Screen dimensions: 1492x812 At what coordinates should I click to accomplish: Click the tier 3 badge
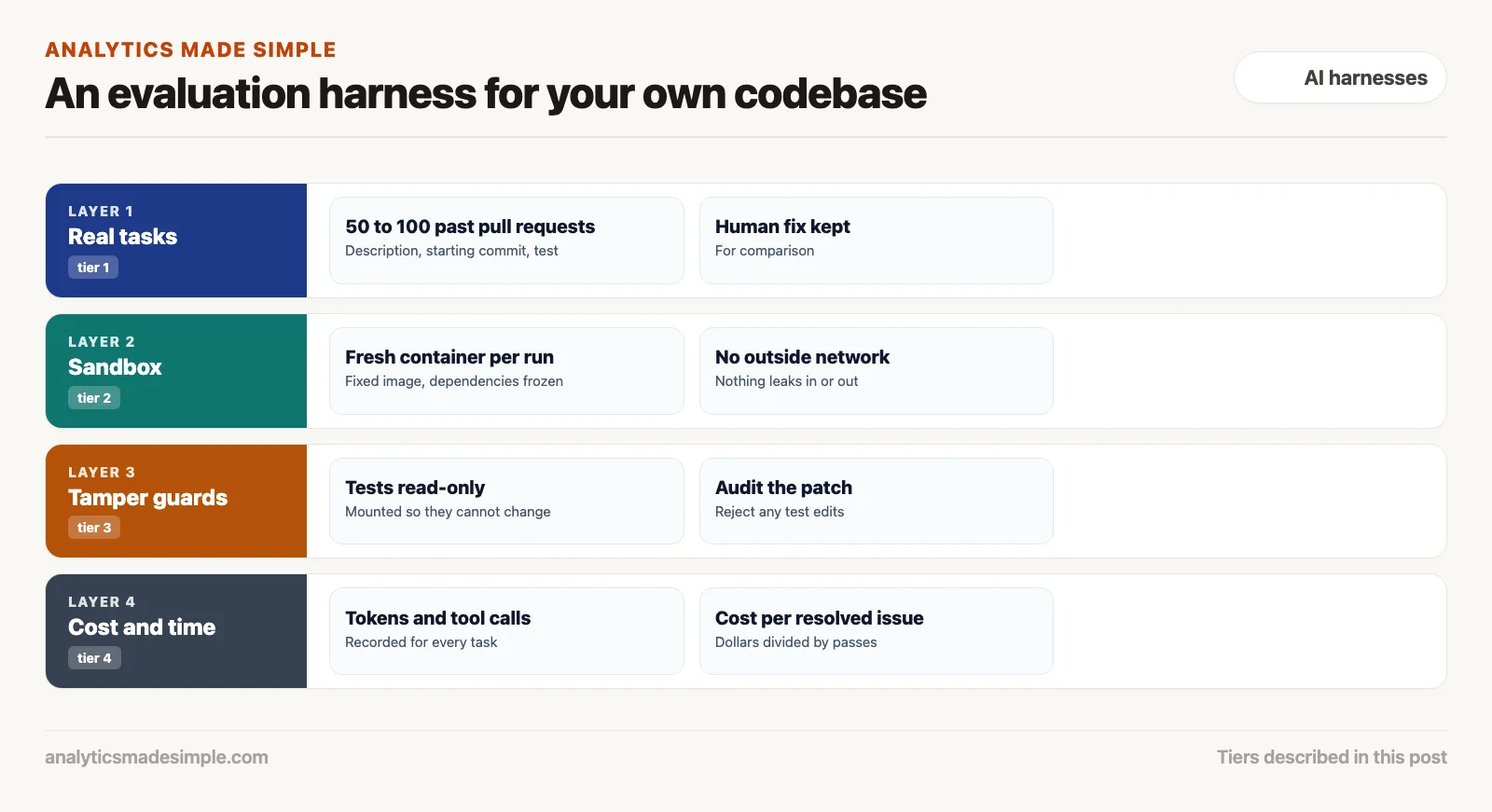[94, 528]
